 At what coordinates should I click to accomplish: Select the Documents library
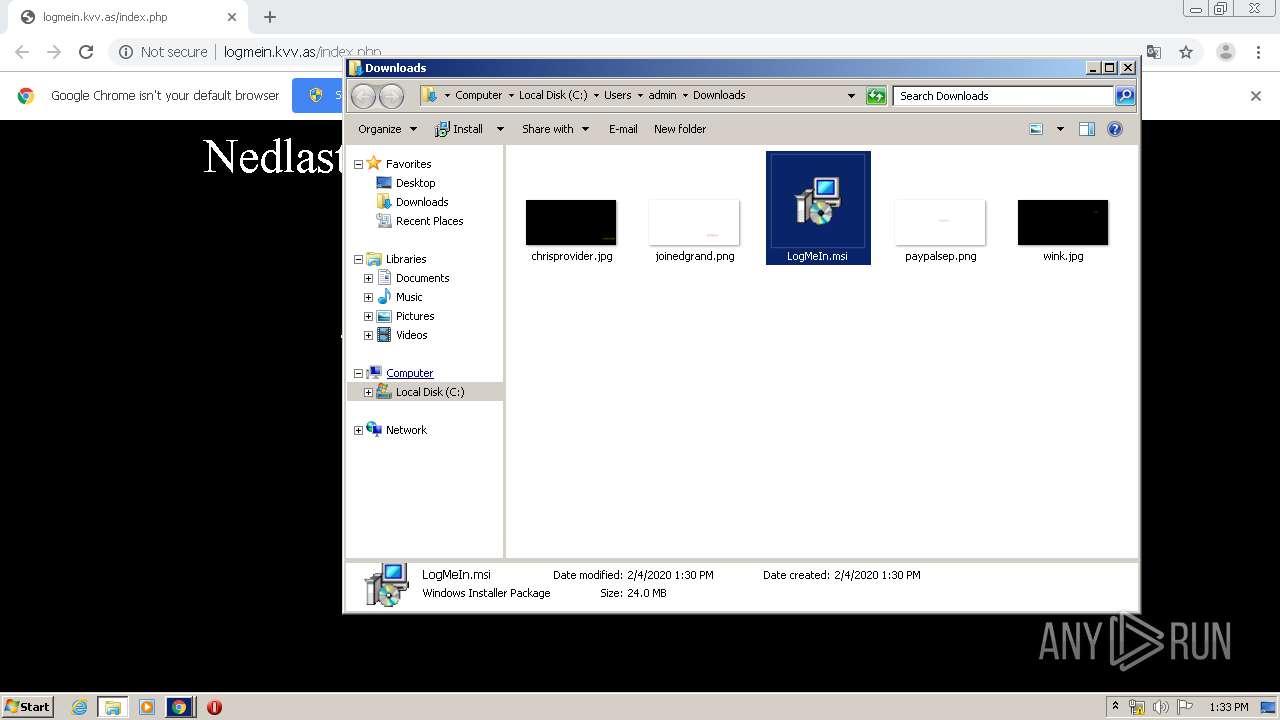click(422, 278)
